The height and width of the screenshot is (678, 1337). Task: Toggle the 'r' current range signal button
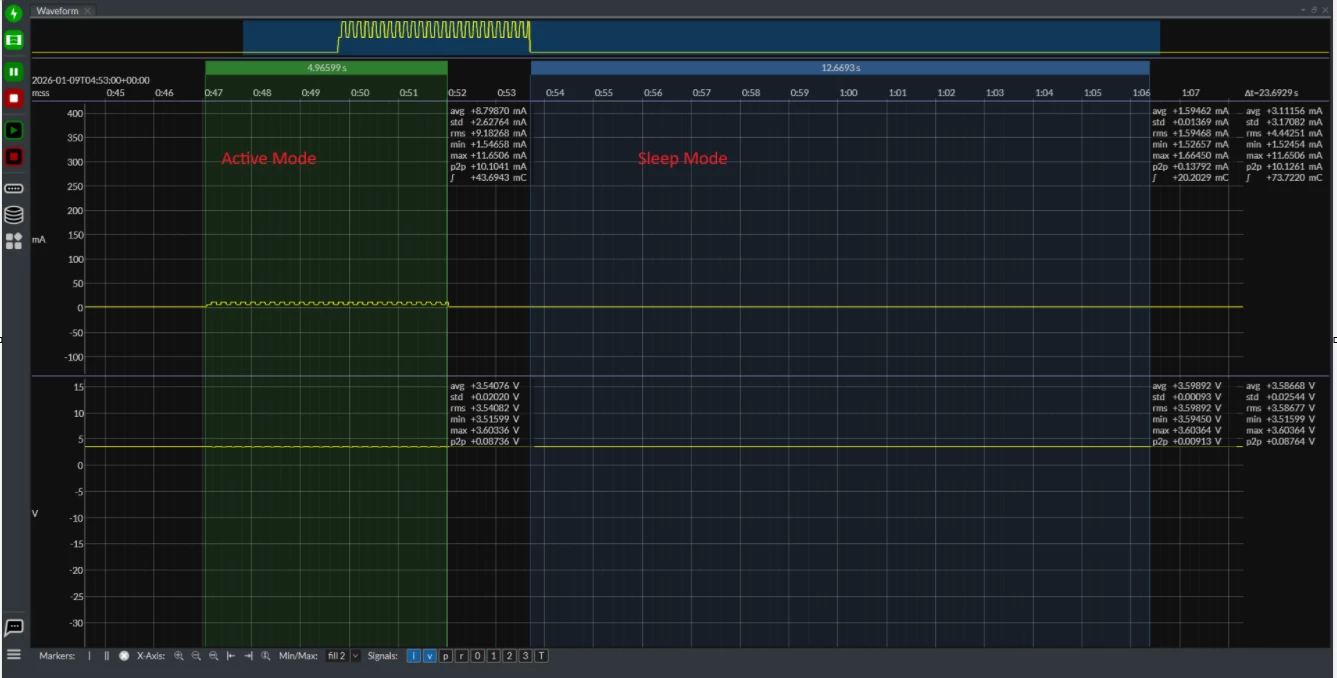click(461, 656)
